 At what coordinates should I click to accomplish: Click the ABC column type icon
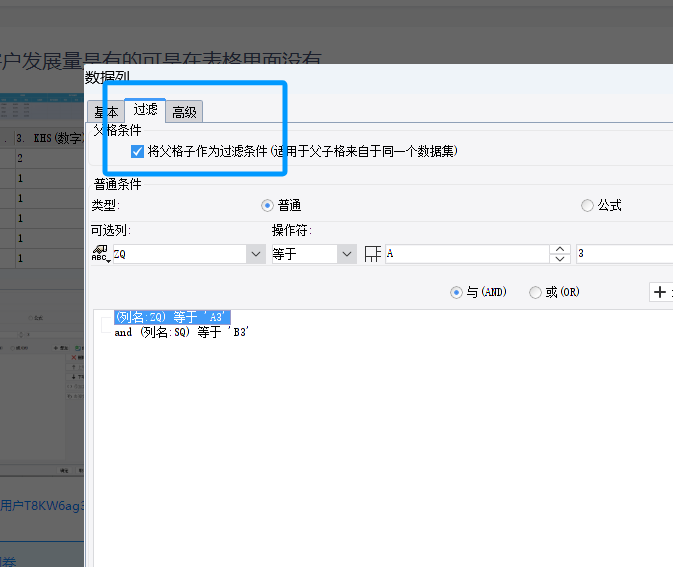(x=101, y=254)
